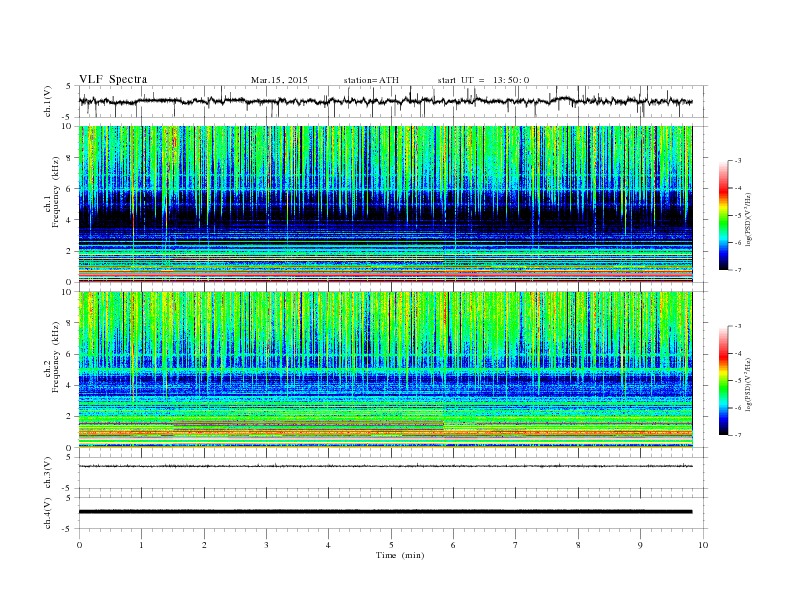Click inside the ch.1 spectrogram panel

pyautogui.click(x=385, y=204)
